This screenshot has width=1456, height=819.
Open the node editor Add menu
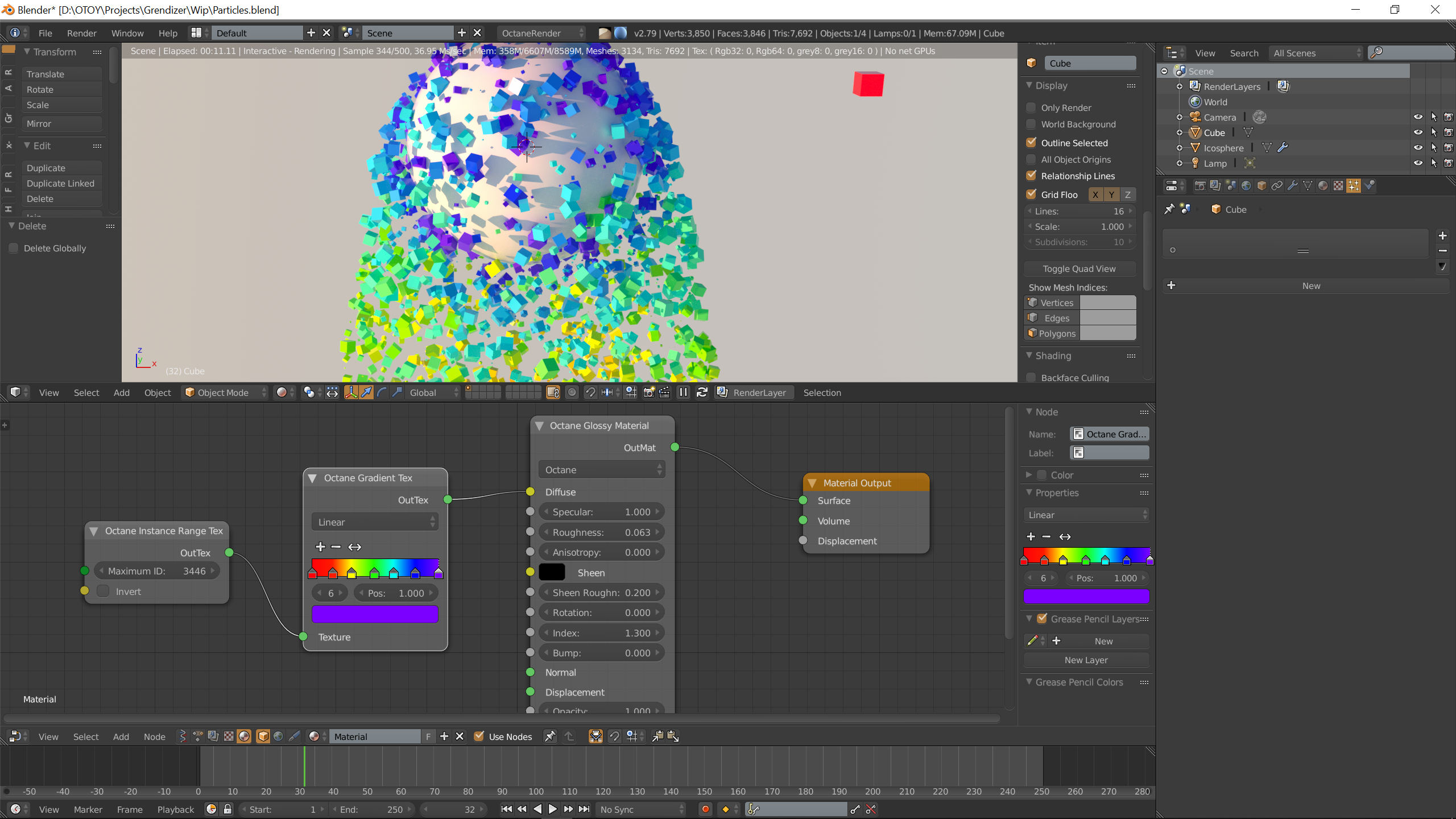click(x=121, y=737)
